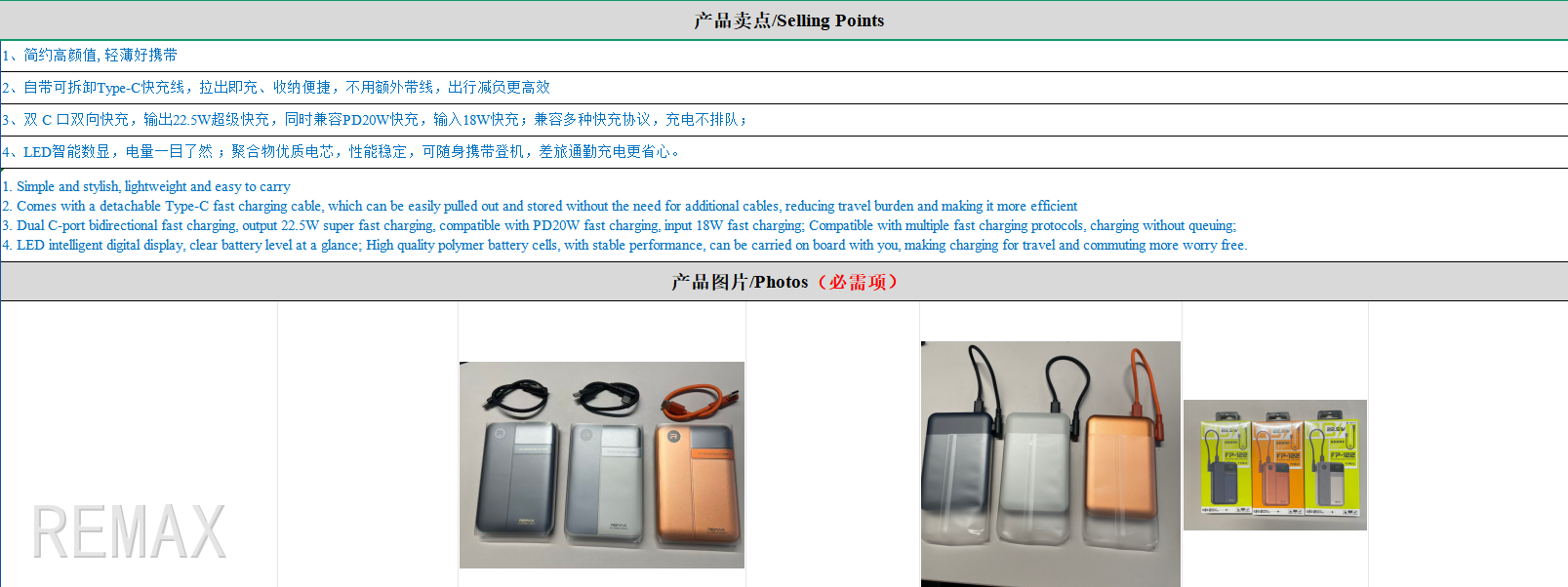
Task: Select the yellow retail packaging photo
Action: 1275,465
